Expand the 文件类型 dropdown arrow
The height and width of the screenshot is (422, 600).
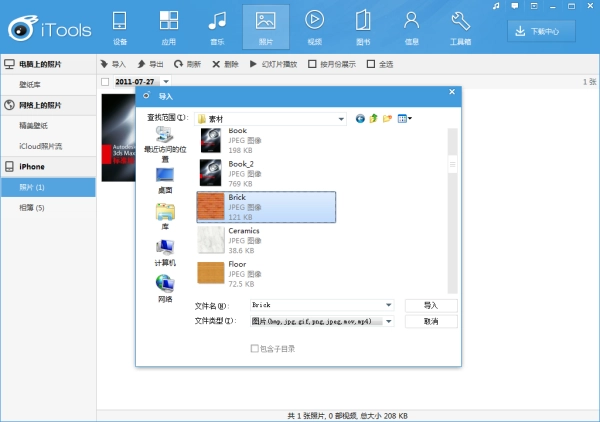tap(389, 321)
